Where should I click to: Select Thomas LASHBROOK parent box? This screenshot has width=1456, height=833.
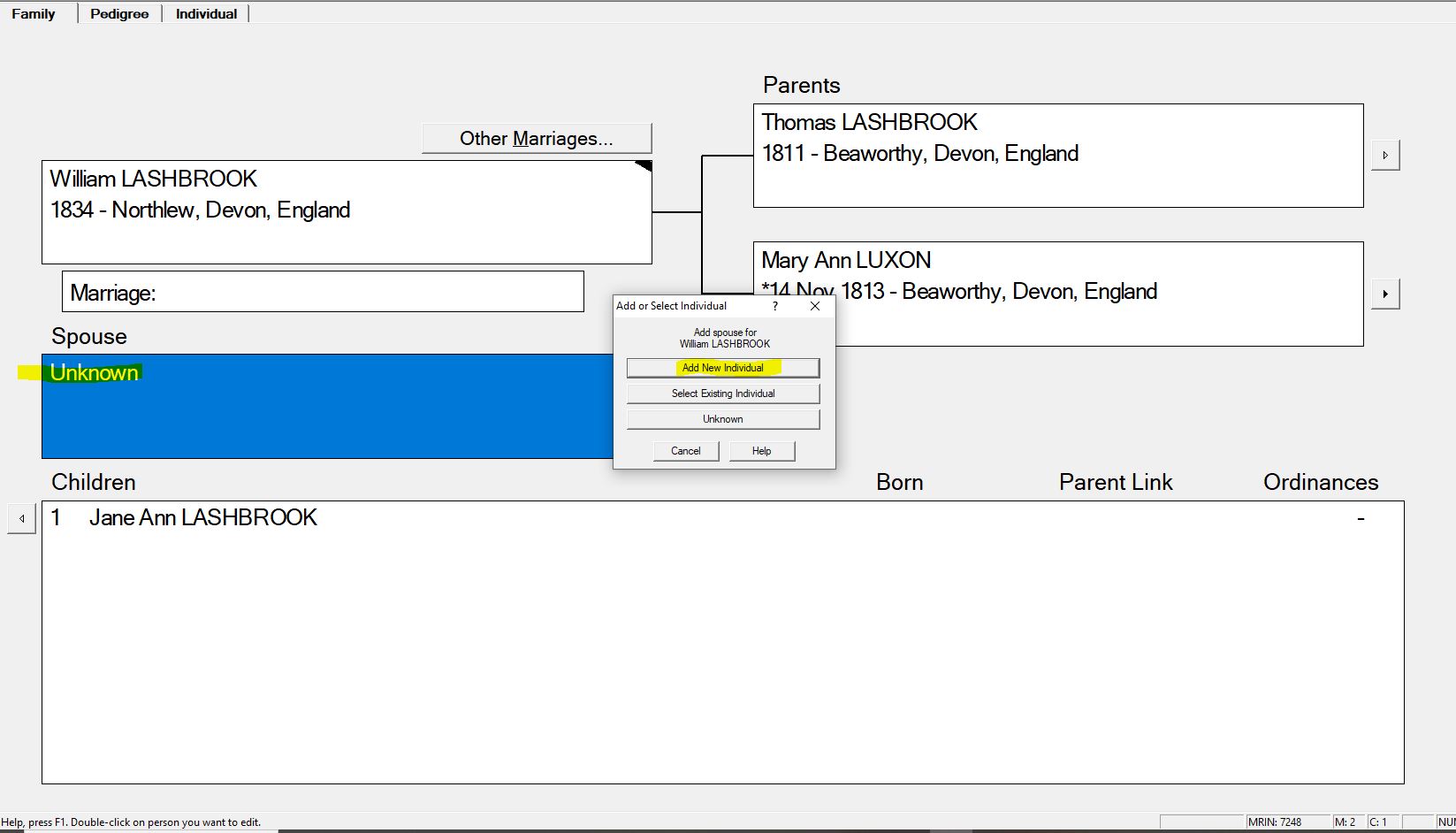(1058, 156)
